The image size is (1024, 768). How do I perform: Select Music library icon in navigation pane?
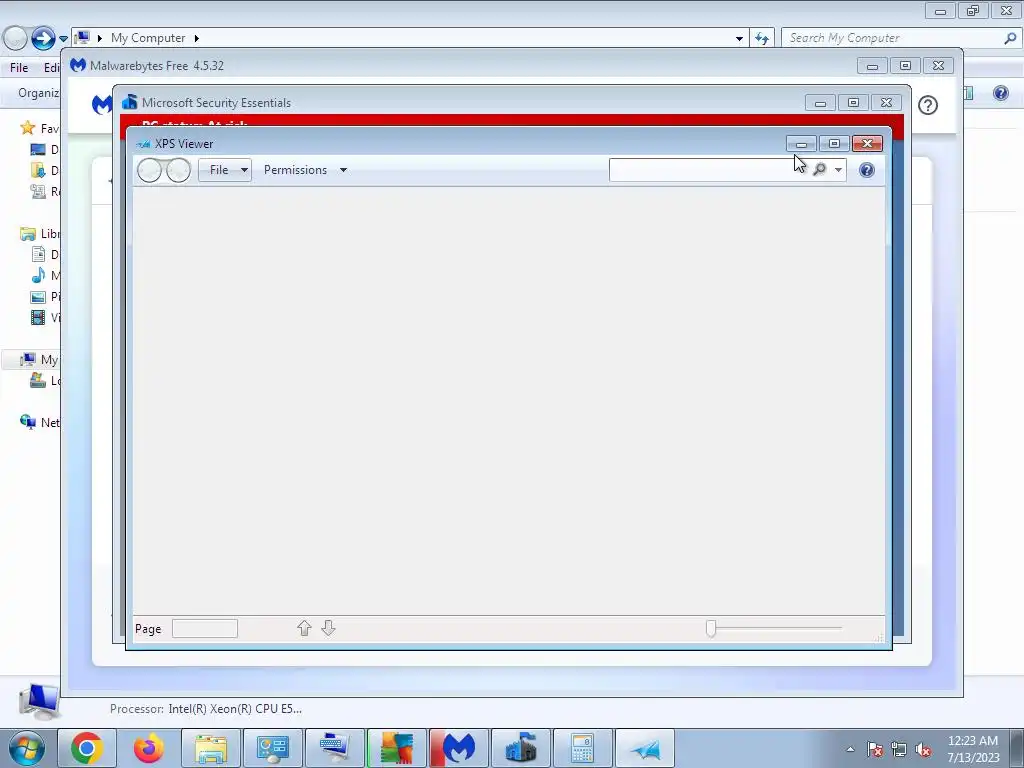(x=39, y=275)
